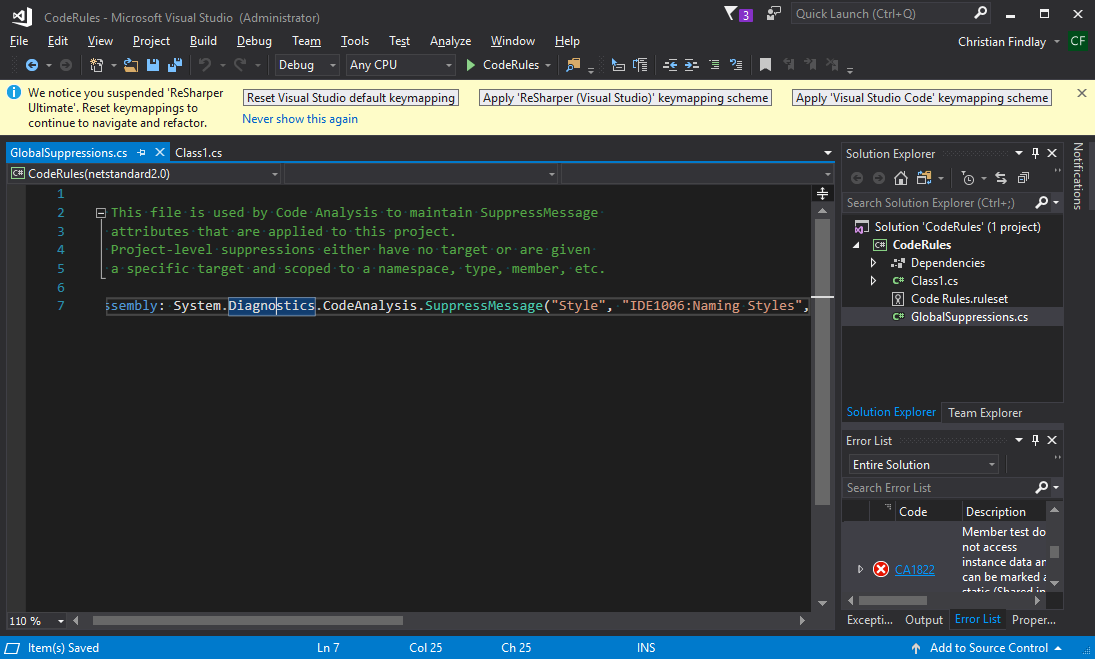Click the editor vertical scrollbar thumb
Image resolution: width=1095 pixels, height=659 pixels.
pos(823,362)
